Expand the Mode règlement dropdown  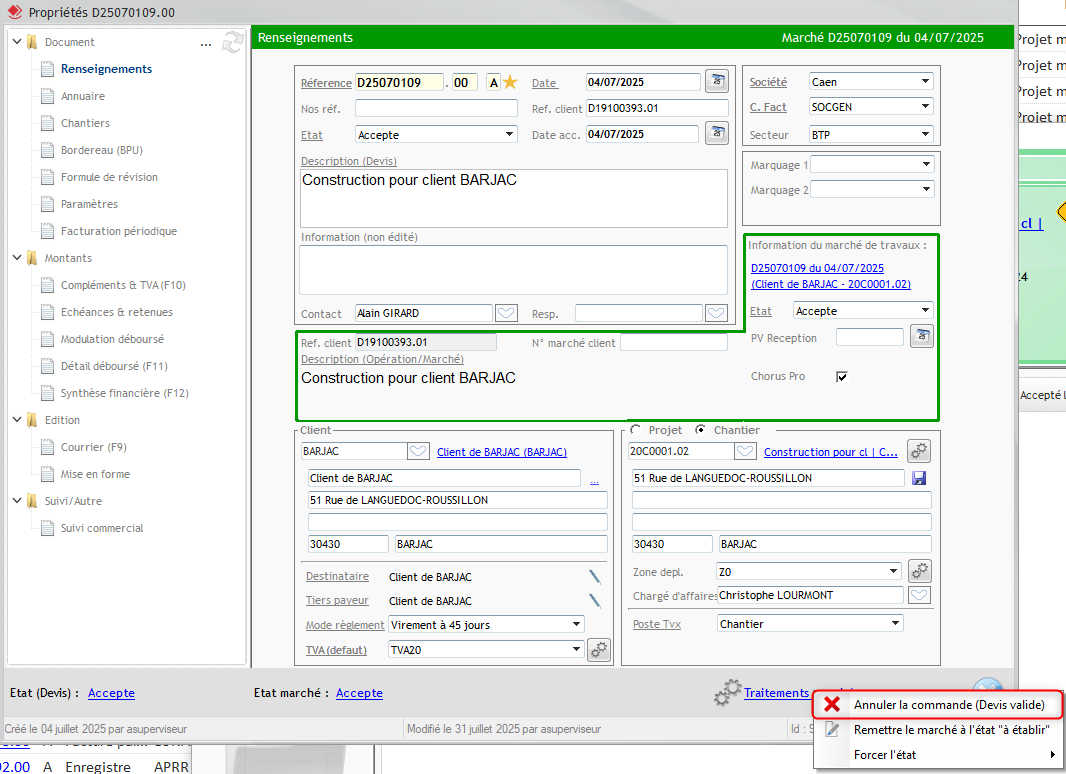pyautogui.click(x=486, y=624)
